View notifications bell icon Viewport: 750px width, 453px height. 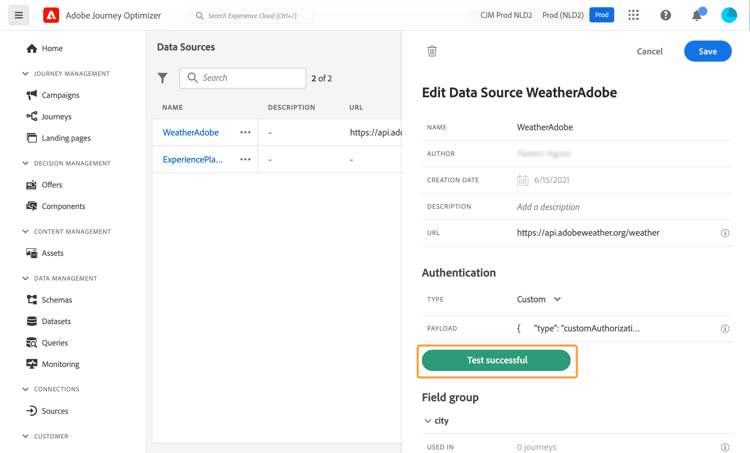(697, 15)
